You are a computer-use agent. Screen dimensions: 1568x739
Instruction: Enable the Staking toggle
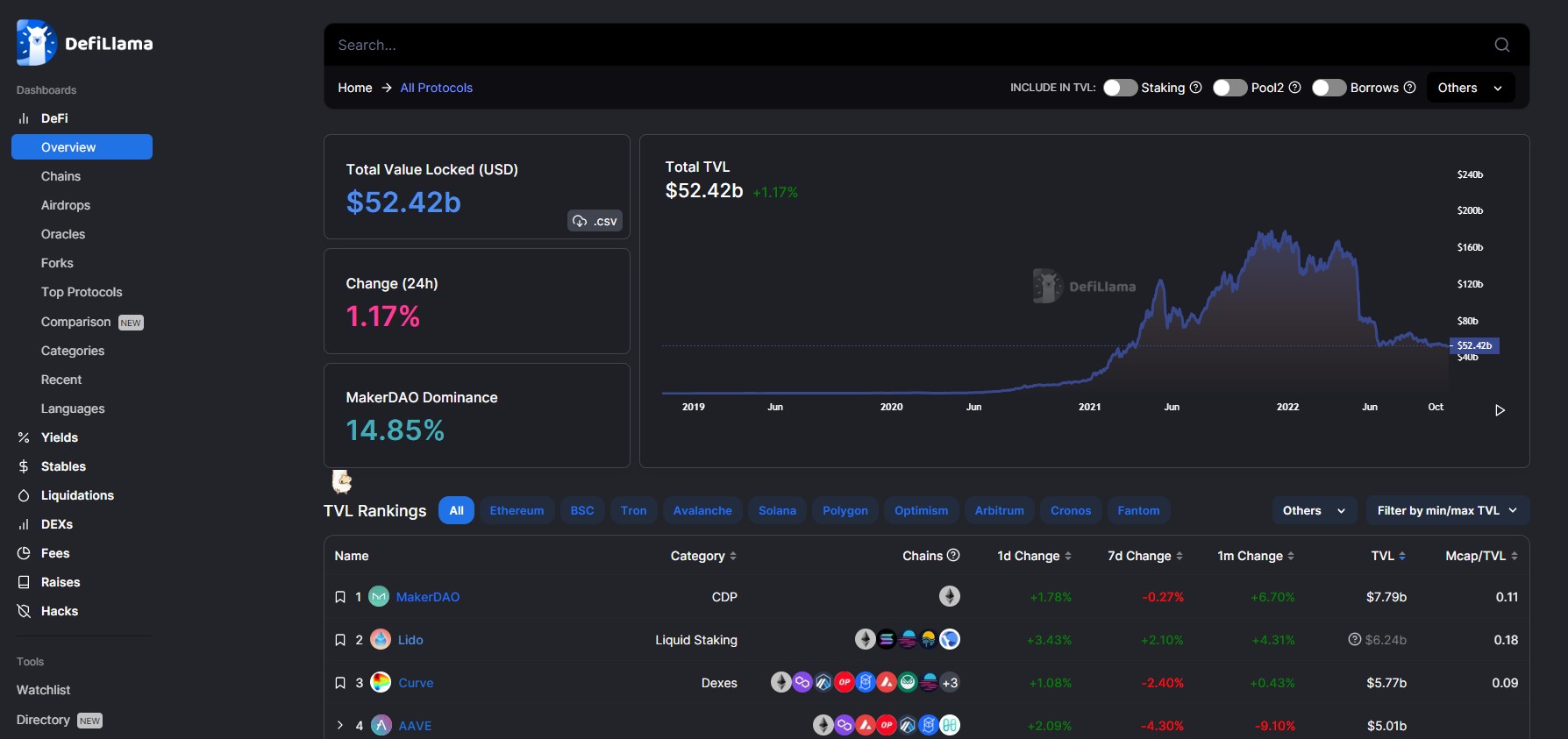pos(1120,88)
